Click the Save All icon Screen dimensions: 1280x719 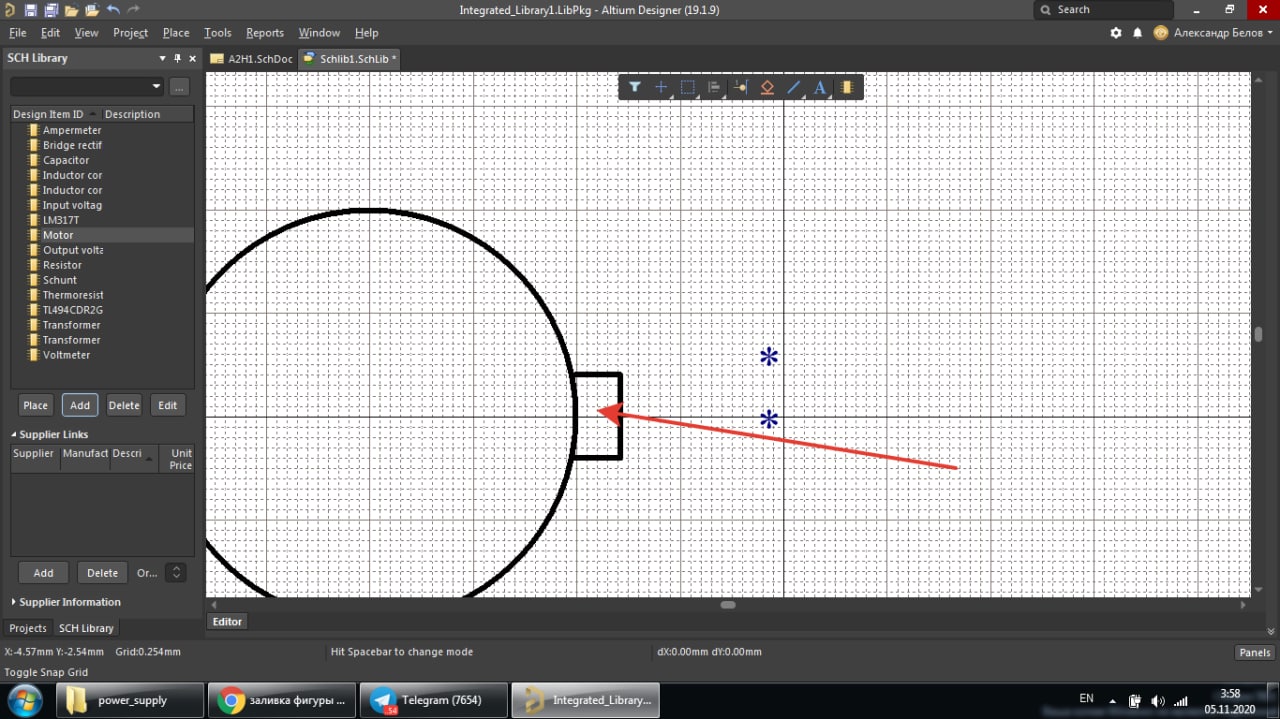coord(50,10)
